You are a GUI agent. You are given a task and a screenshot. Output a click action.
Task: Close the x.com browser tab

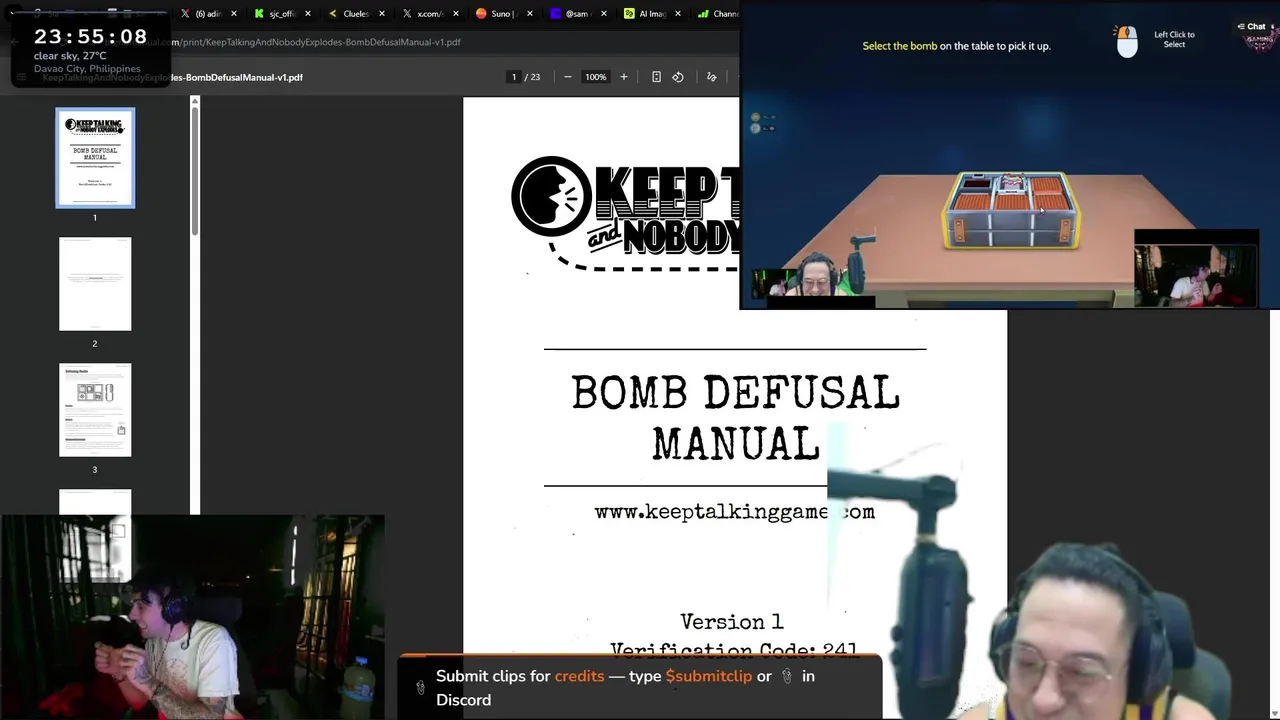tap(455, 14)
